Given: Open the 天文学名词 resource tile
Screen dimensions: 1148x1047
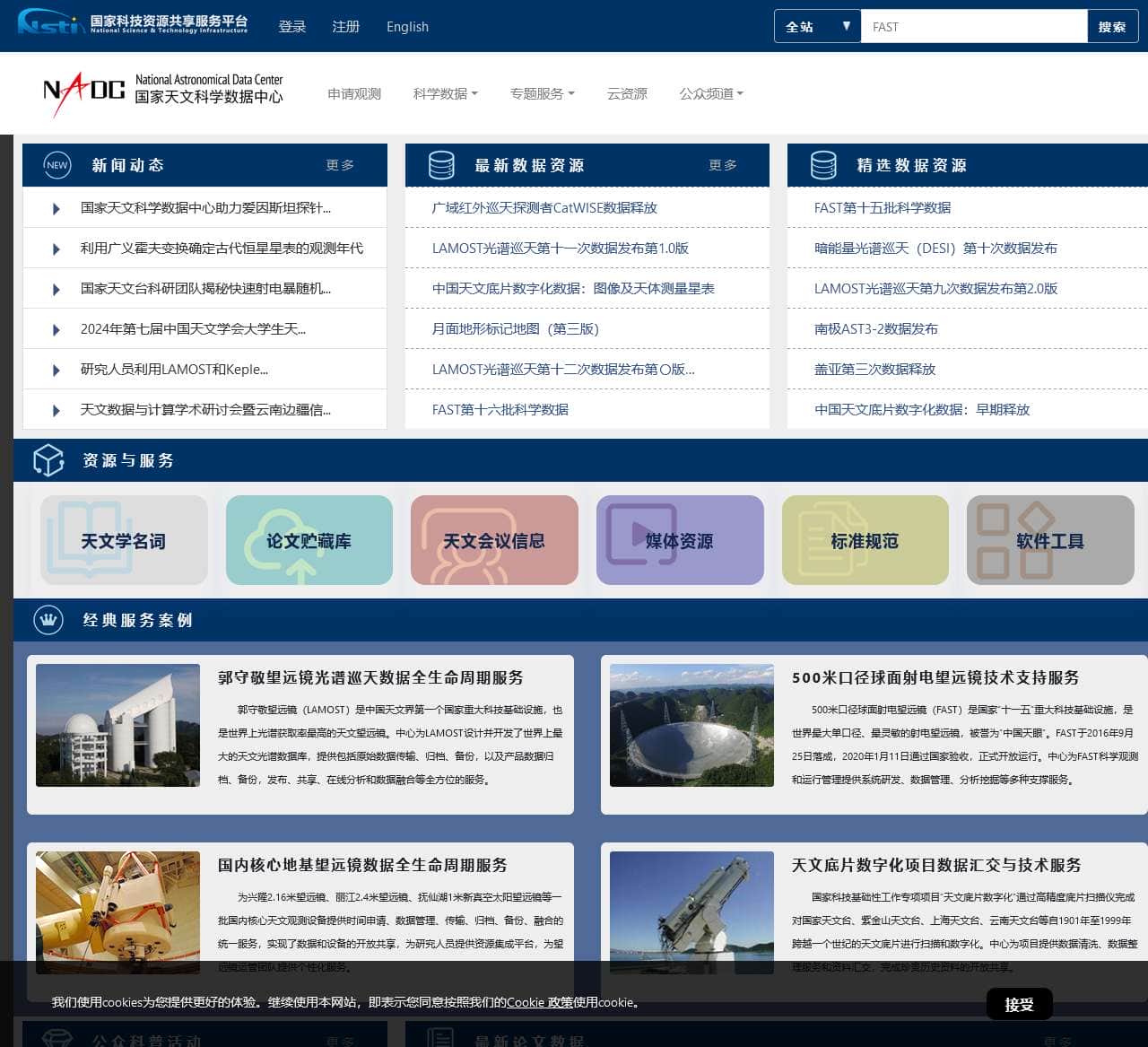Looking at the screenshot, I should click(124, 540).
